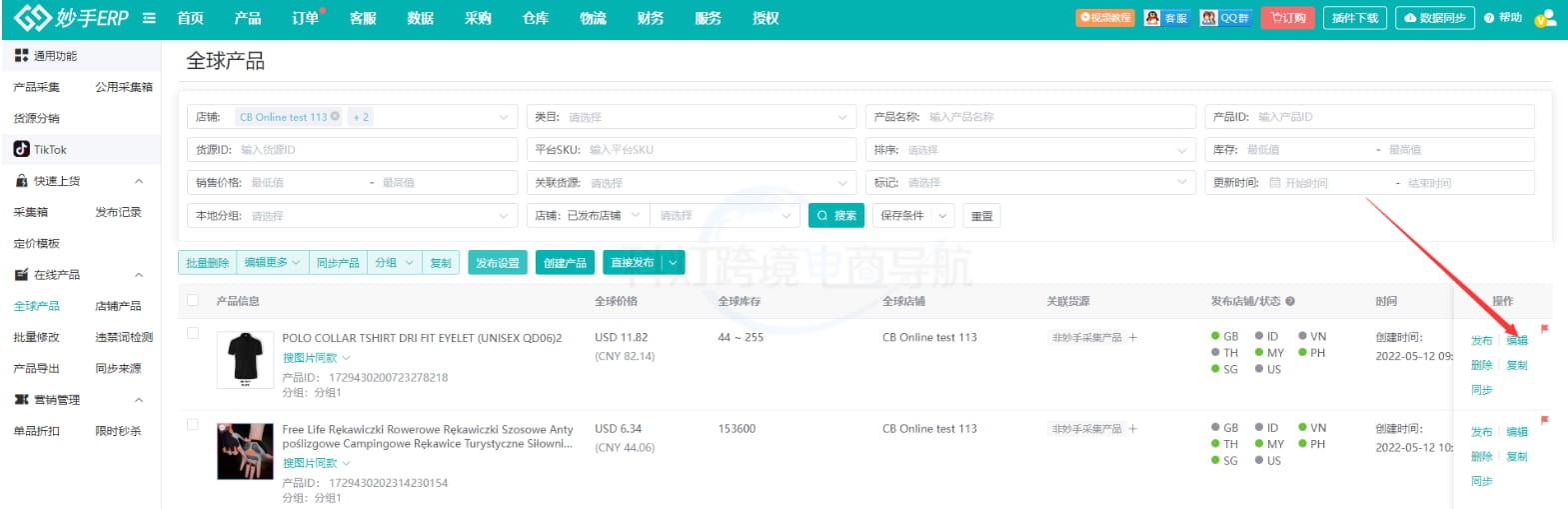Open 店铺产品 in the sidebar
The height and width of the screenshot is (509, 1568).
118,306
